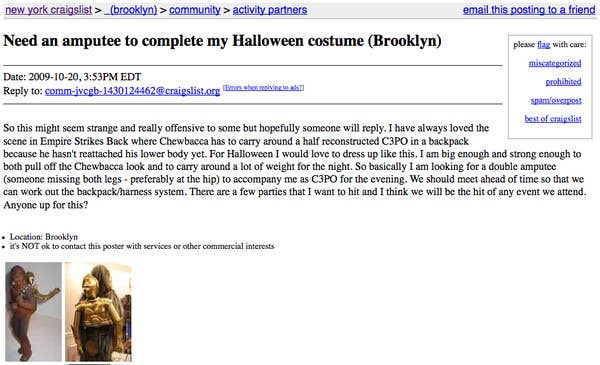Open Errors when replying to ads link
This screenshot has height=365, width=600.
[x=264, y=88]
